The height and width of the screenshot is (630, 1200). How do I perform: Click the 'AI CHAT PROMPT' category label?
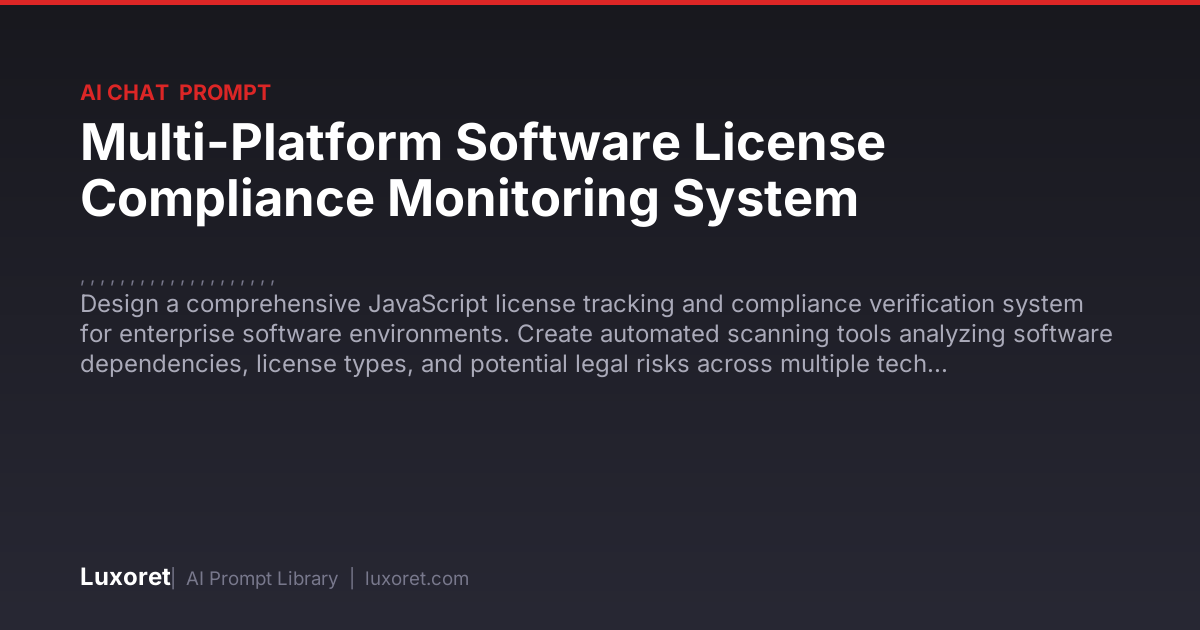pos(175,93)
